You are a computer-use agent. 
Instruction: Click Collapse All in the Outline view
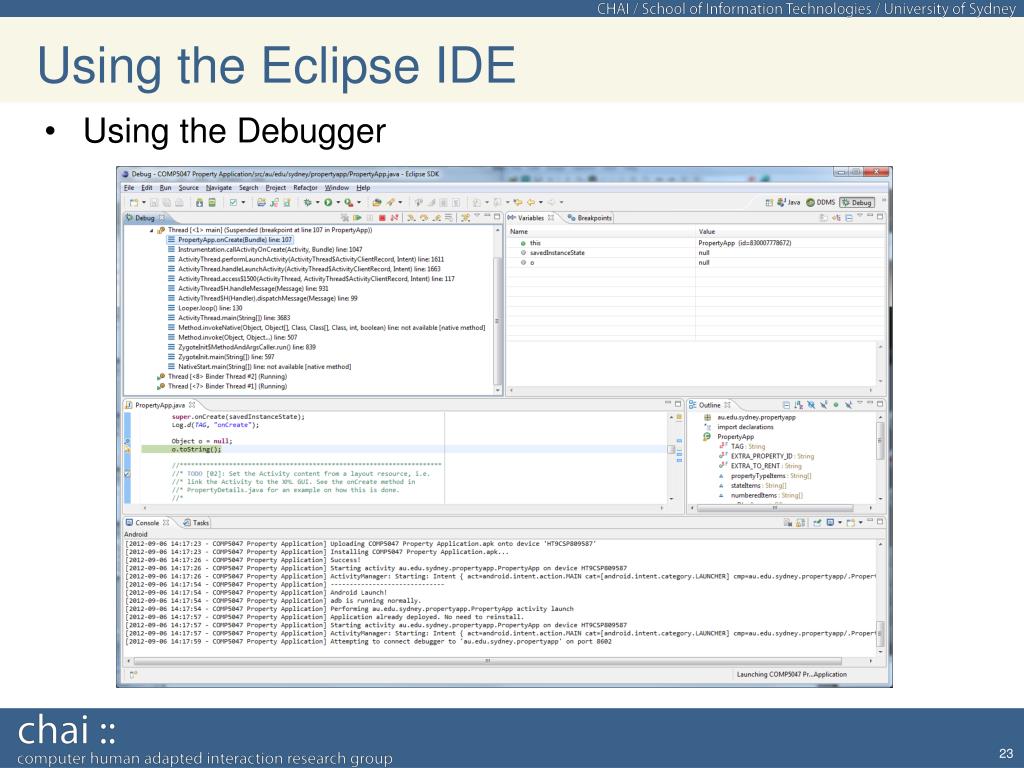click(x=787, y=405)
